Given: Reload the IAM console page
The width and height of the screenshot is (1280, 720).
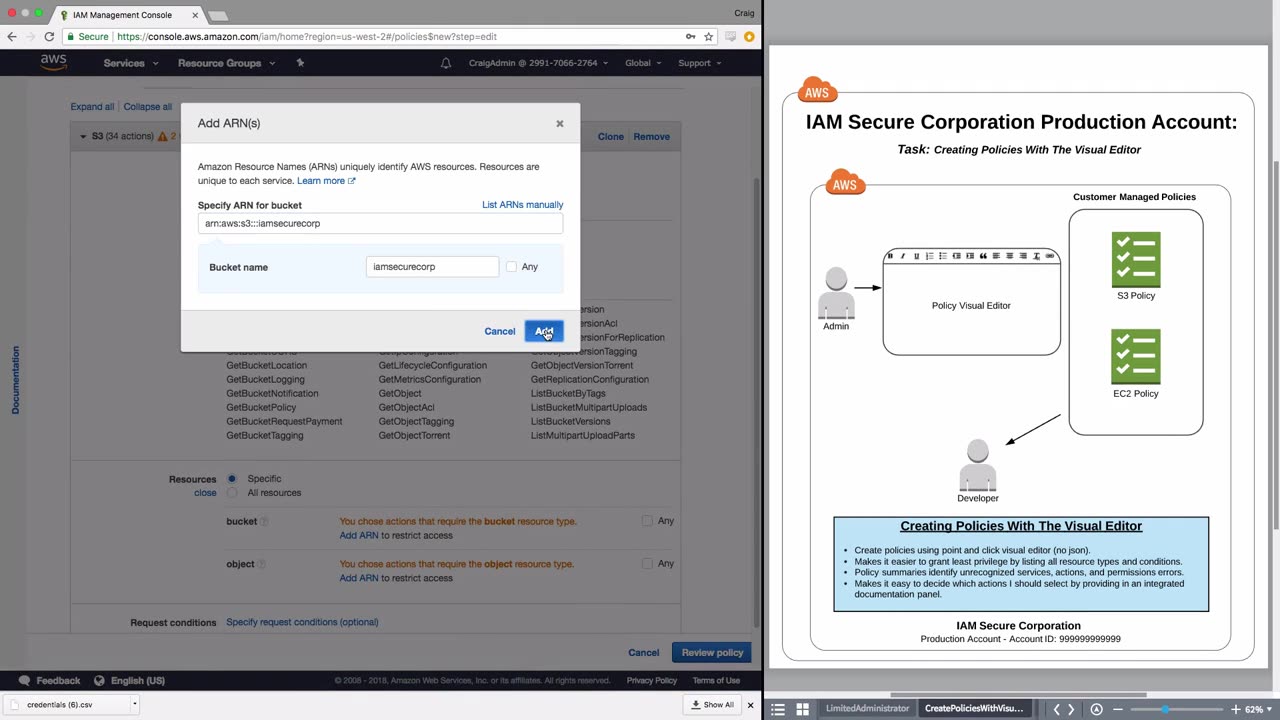Looking at the screenshot, I should [x=48, y=37].
